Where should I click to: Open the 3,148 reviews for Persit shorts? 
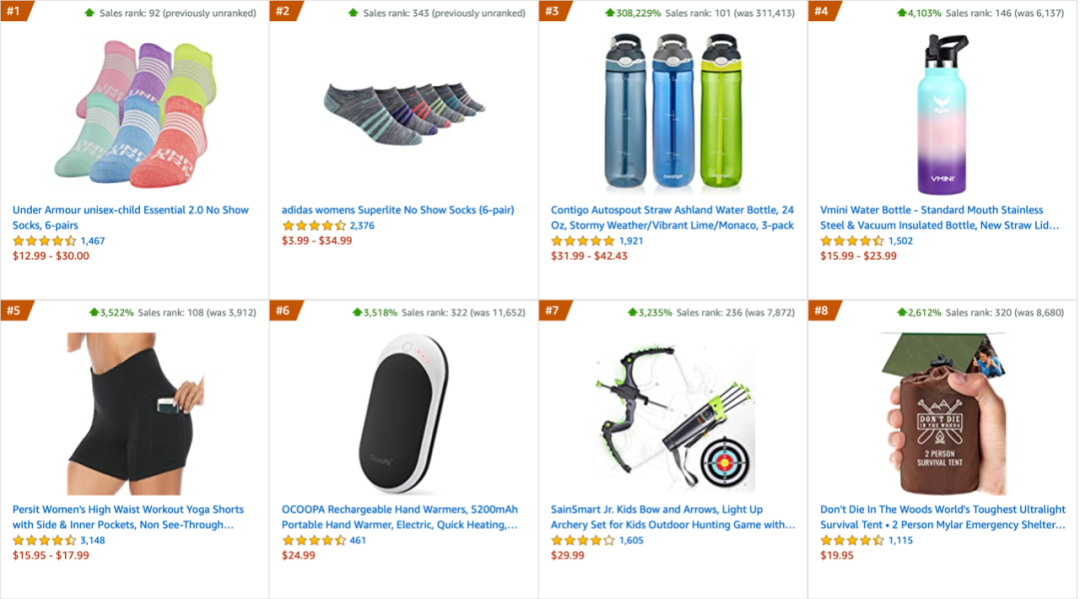[x=93, y=541]
